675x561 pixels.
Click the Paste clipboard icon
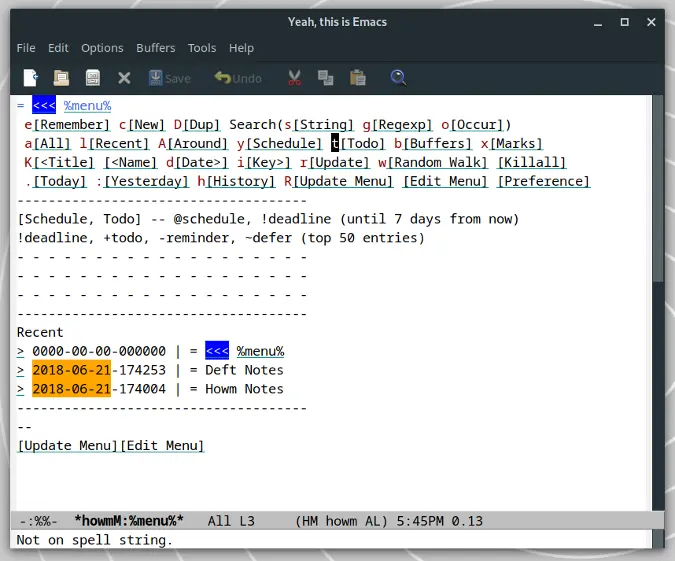tap(357, 78)
